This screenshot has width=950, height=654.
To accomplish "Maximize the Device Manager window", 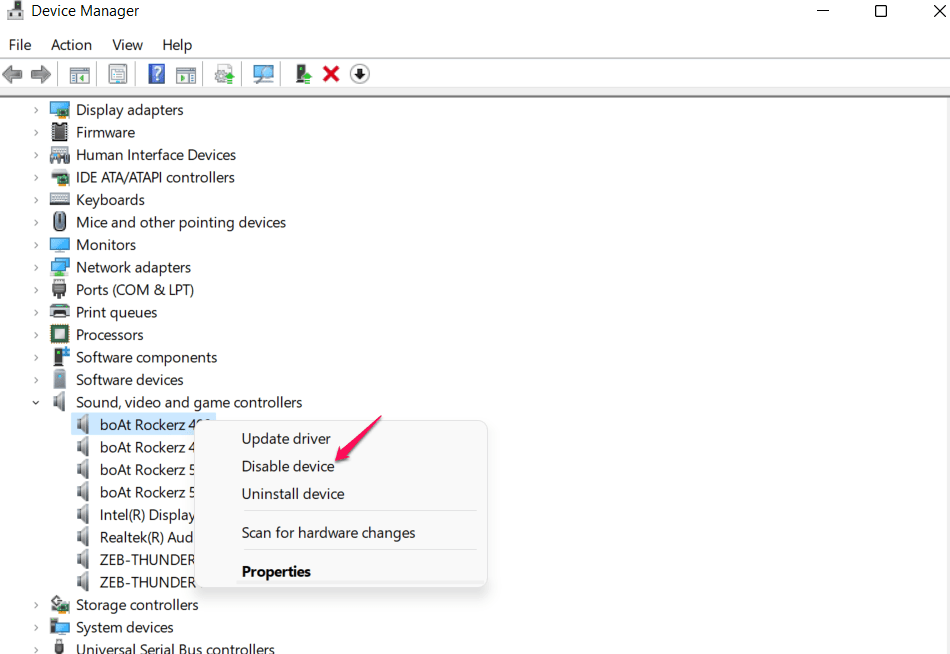I will (881, 11).
